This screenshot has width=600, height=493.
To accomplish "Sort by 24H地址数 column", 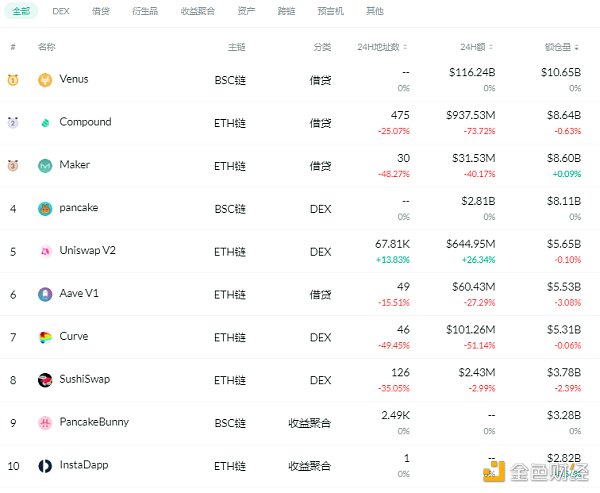I will 382,47.
